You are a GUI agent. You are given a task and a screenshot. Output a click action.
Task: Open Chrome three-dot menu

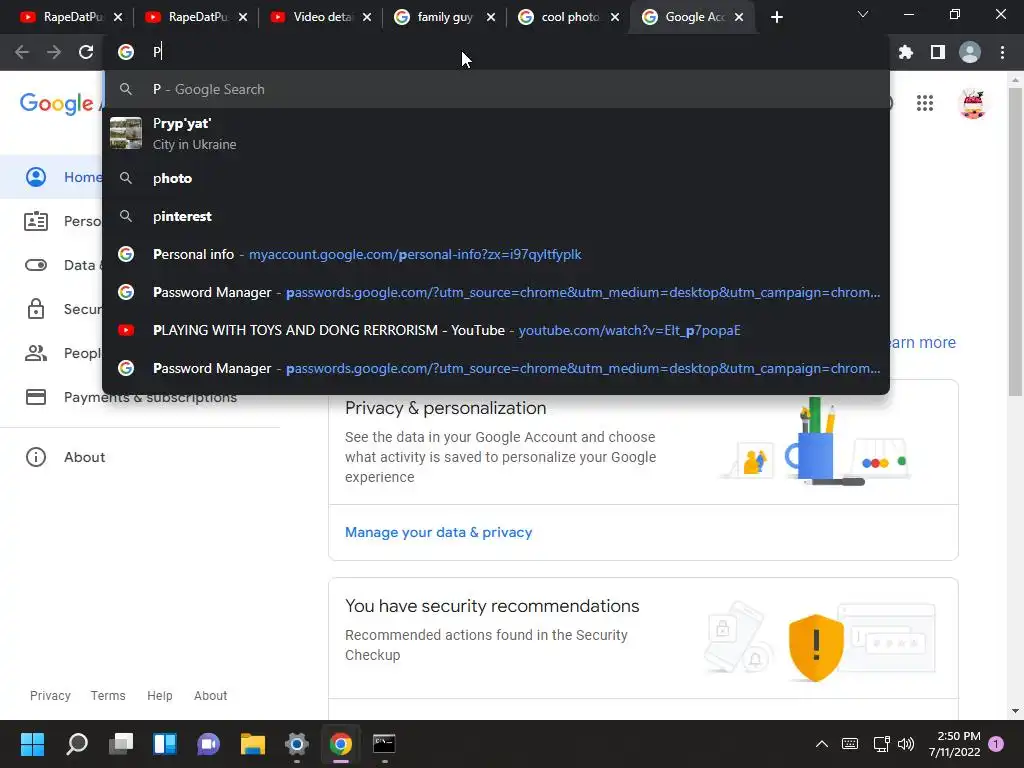click(1002, 52)
